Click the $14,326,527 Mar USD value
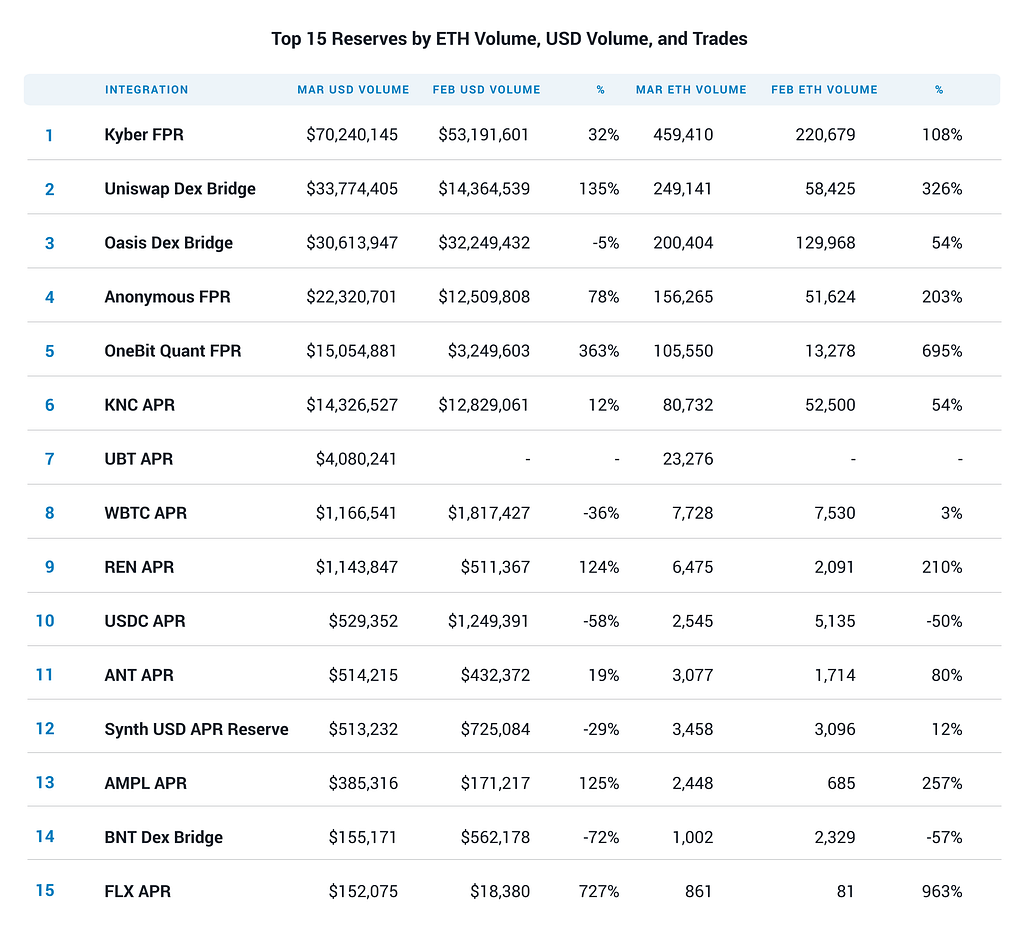The width and height of the screenshot is (1024, 951). (352, 405)
